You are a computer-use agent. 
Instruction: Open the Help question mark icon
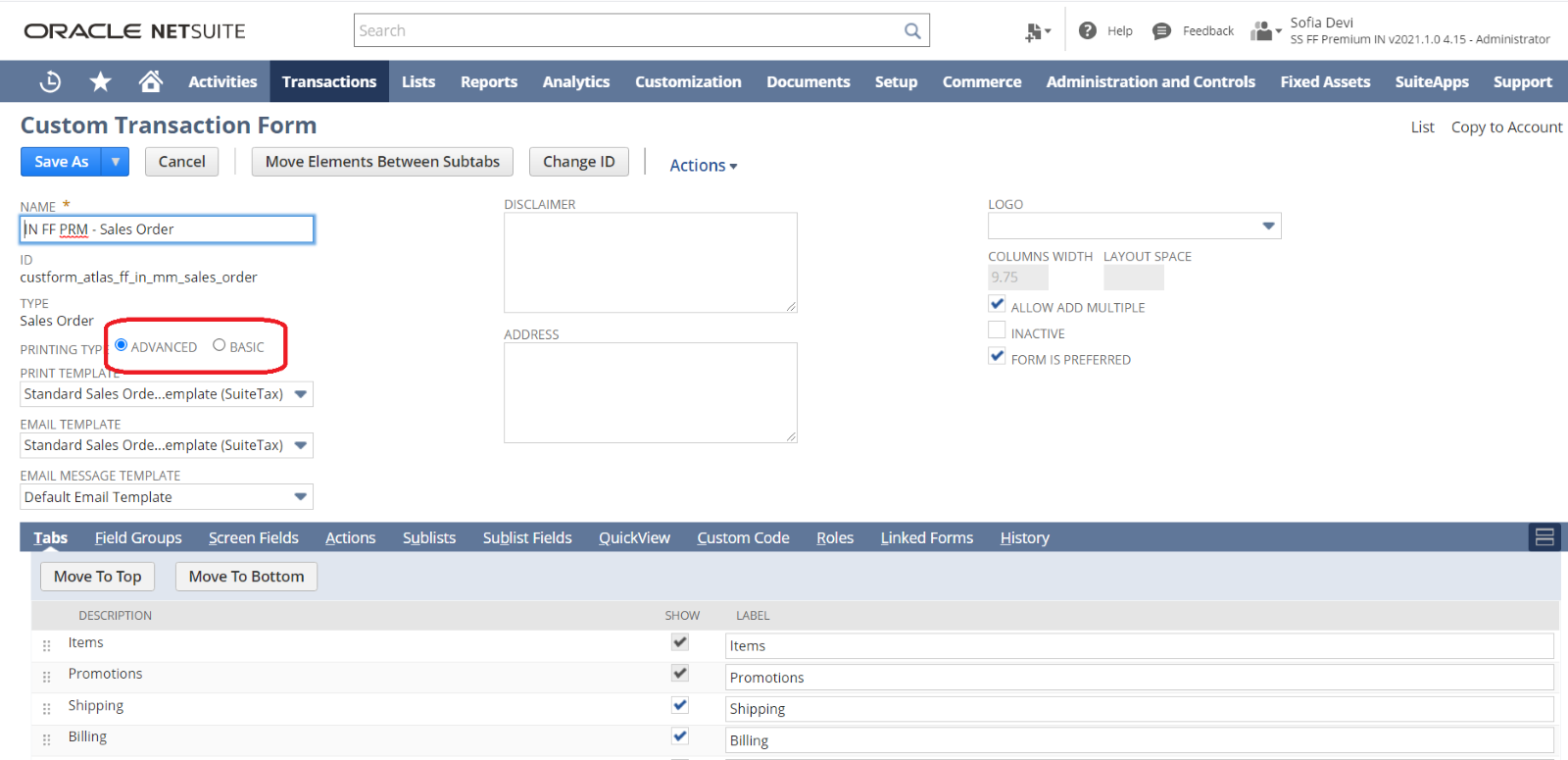point(1088,31)
